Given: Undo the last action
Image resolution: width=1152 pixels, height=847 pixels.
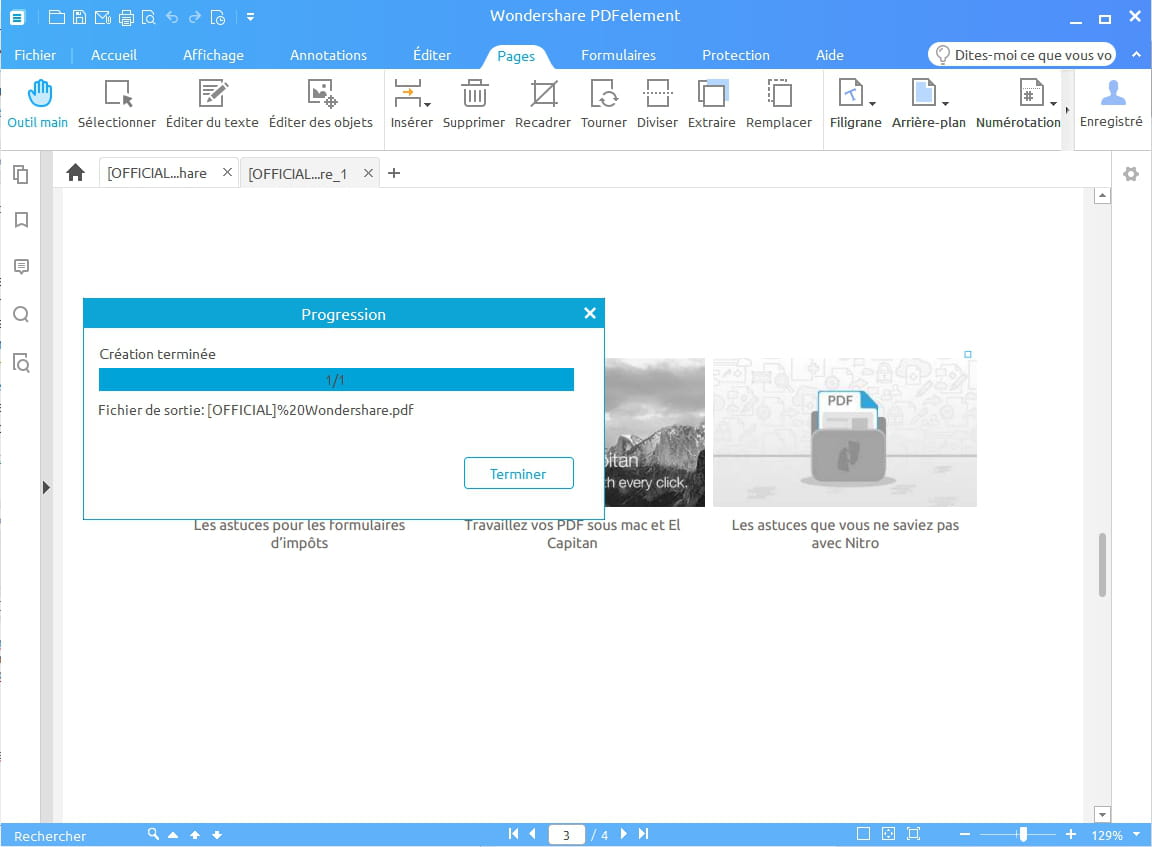Looking at the screenshot, I should [x=172, y=17].
